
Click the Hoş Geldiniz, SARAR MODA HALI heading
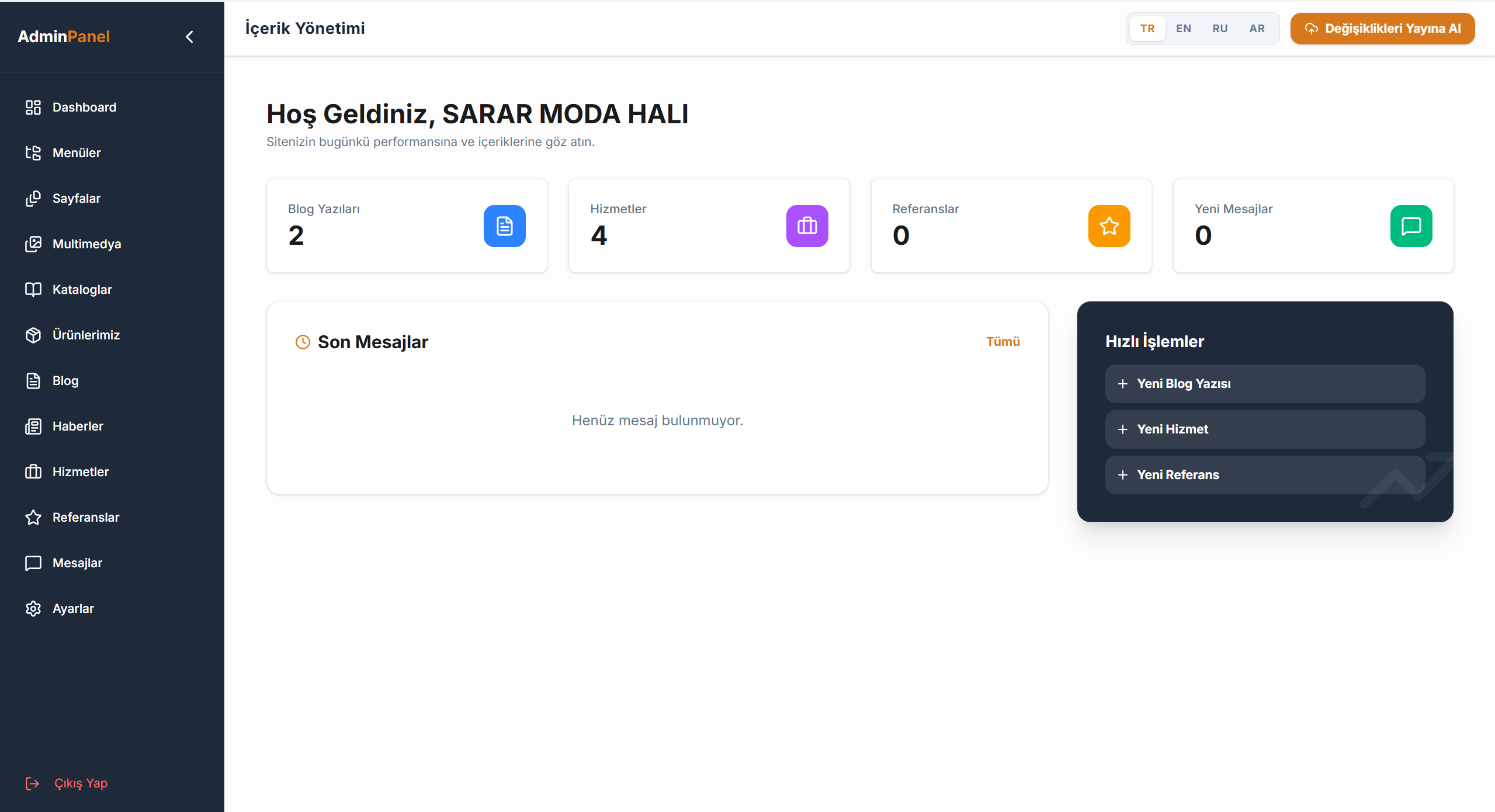(x=477, y=114)
